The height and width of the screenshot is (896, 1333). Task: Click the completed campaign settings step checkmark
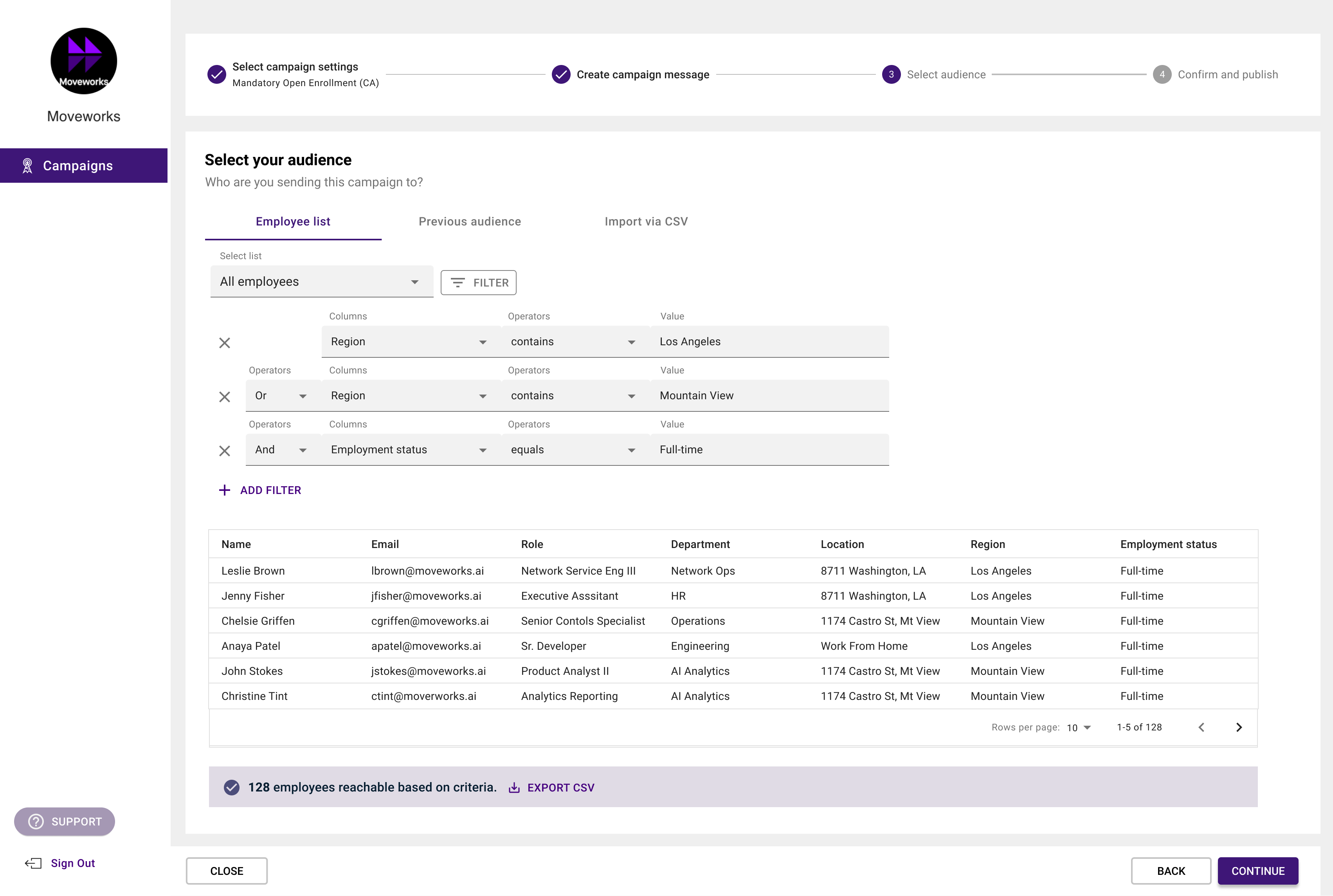click(216, 74)
